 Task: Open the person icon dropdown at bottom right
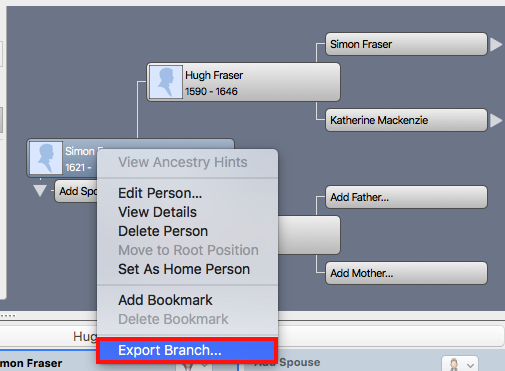pyautogui.click(x=460, y=364)
